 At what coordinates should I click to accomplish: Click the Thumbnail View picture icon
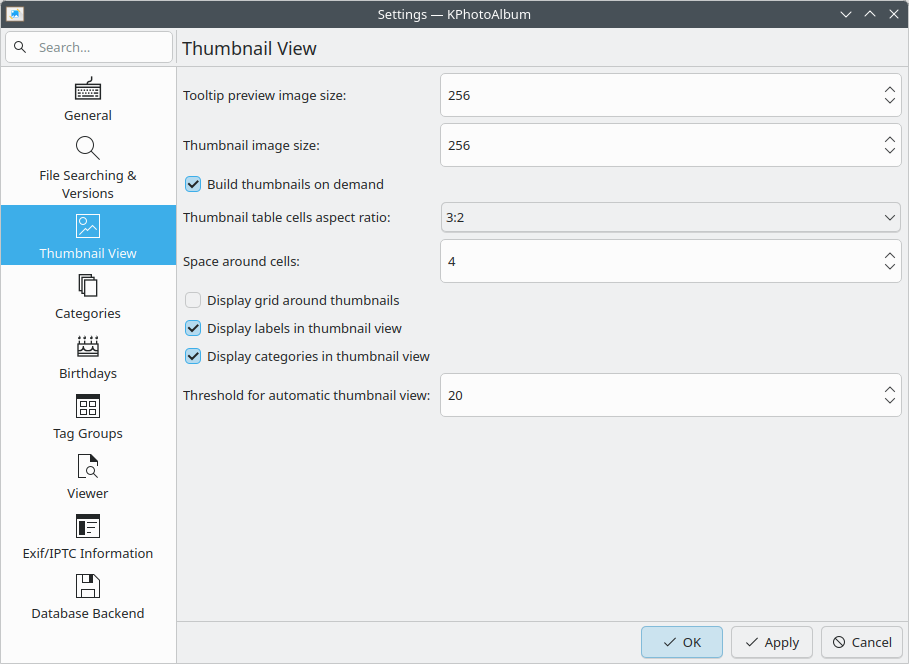coord(88,226)
